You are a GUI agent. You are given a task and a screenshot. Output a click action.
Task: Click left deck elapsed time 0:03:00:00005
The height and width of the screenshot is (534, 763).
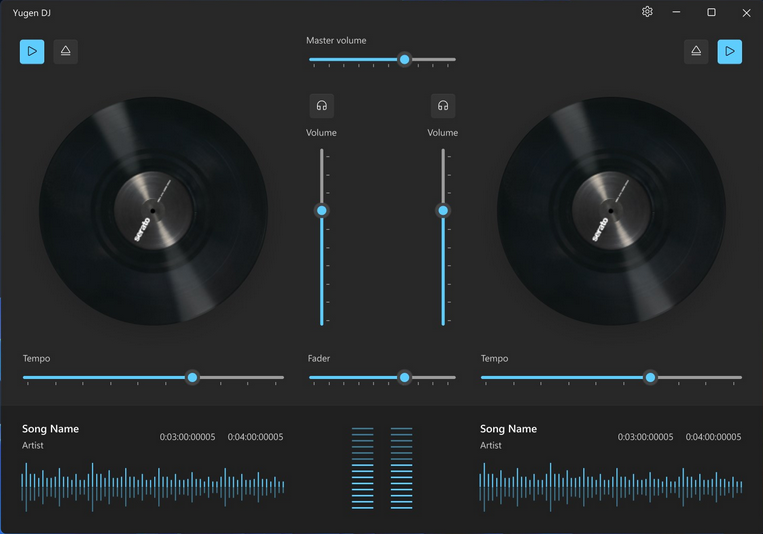[x=187, y=437]
